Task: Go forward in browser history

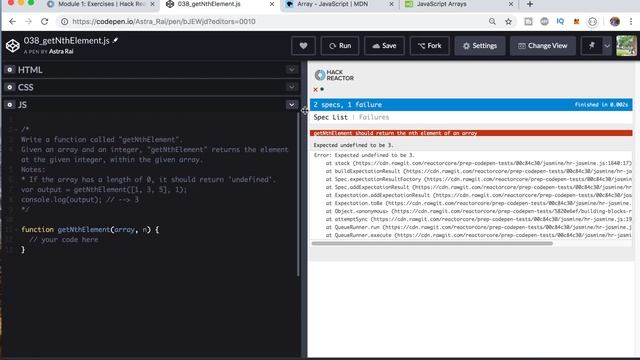Action: pos(28,21)
